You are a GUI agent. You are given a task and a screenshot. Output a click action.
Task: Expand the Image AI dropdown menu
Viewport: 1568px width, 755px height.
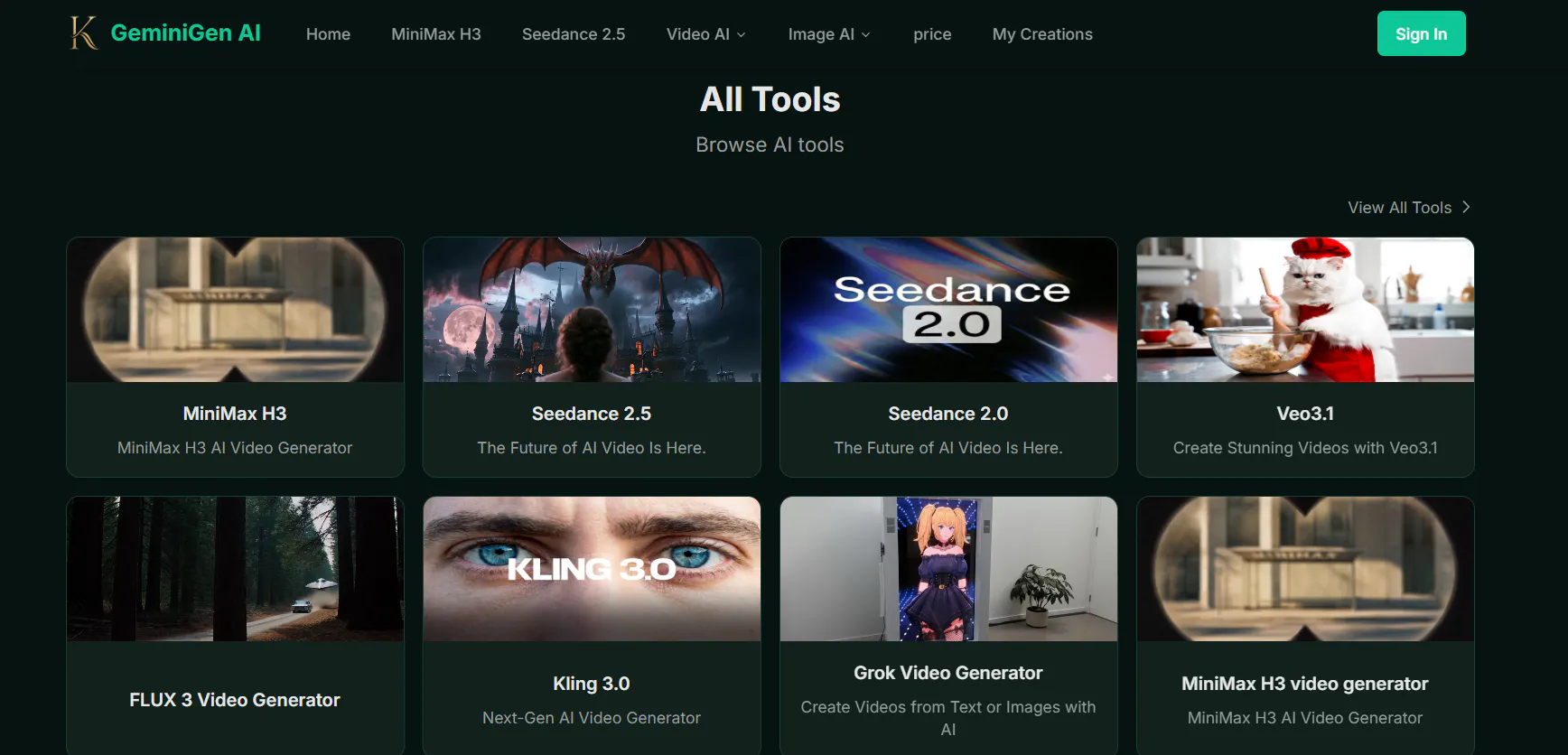point(829,34)
